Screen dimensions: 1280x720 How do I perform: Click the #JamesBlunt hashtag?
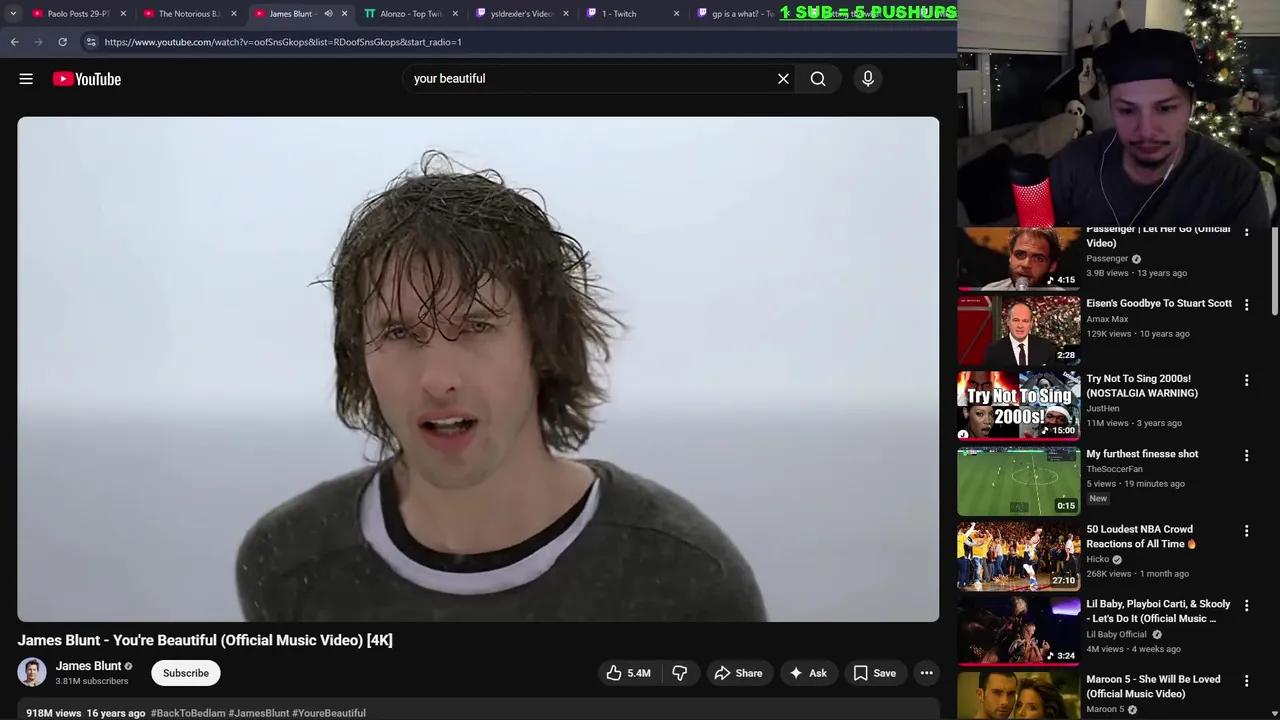point(258,713)
